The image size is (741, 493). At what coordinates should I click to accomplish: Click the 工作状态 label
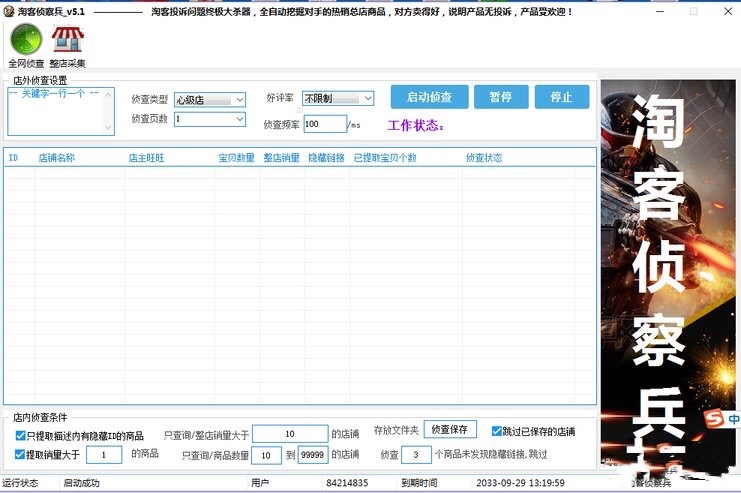coord(415,125)
